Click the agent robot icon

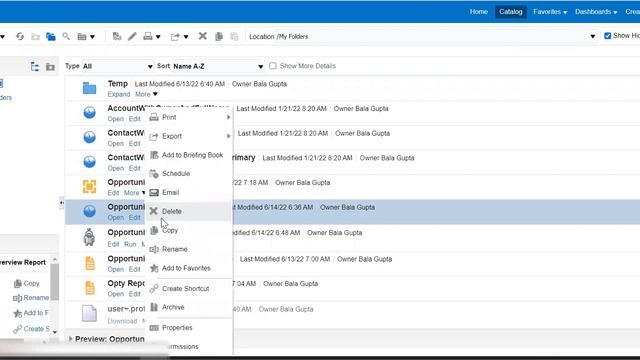click(89, 237)
